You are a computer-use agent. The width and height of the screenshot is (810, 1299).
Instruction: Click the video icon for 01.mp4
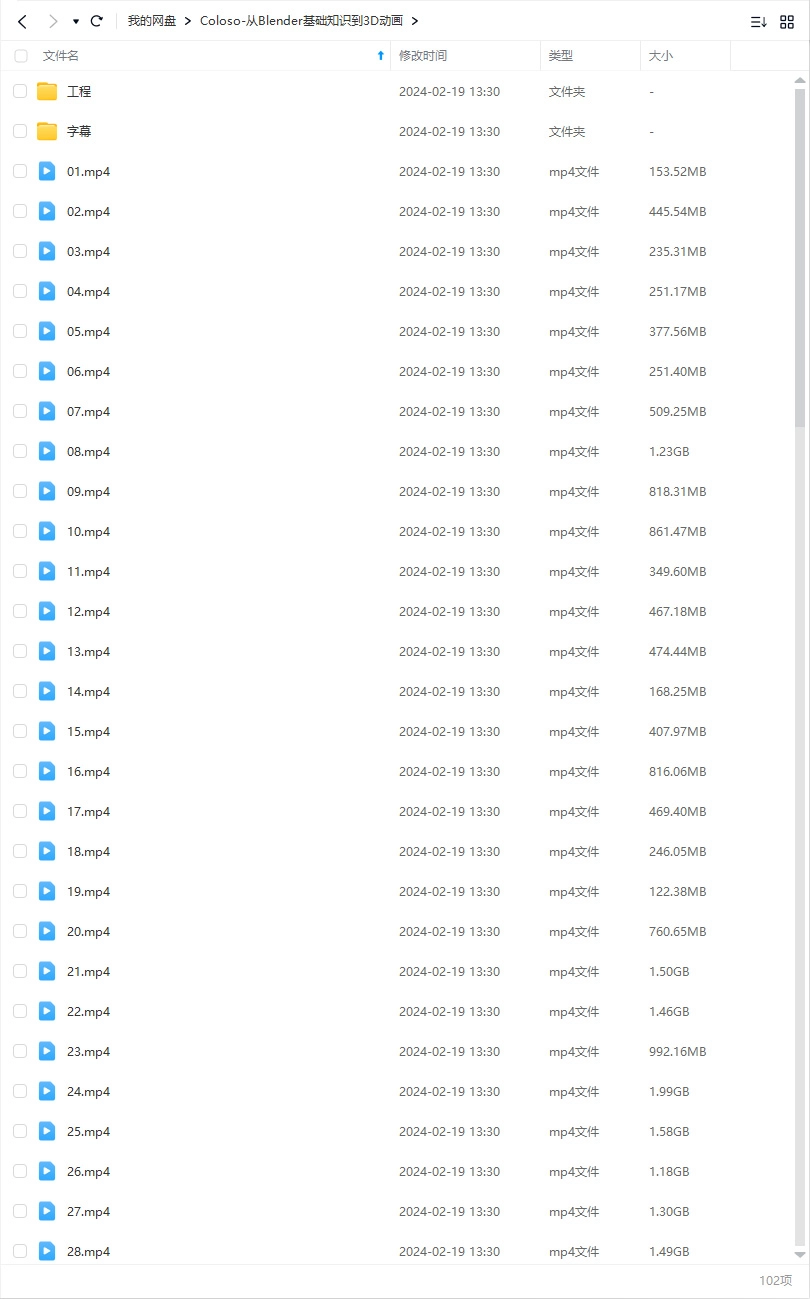(47, 171)
